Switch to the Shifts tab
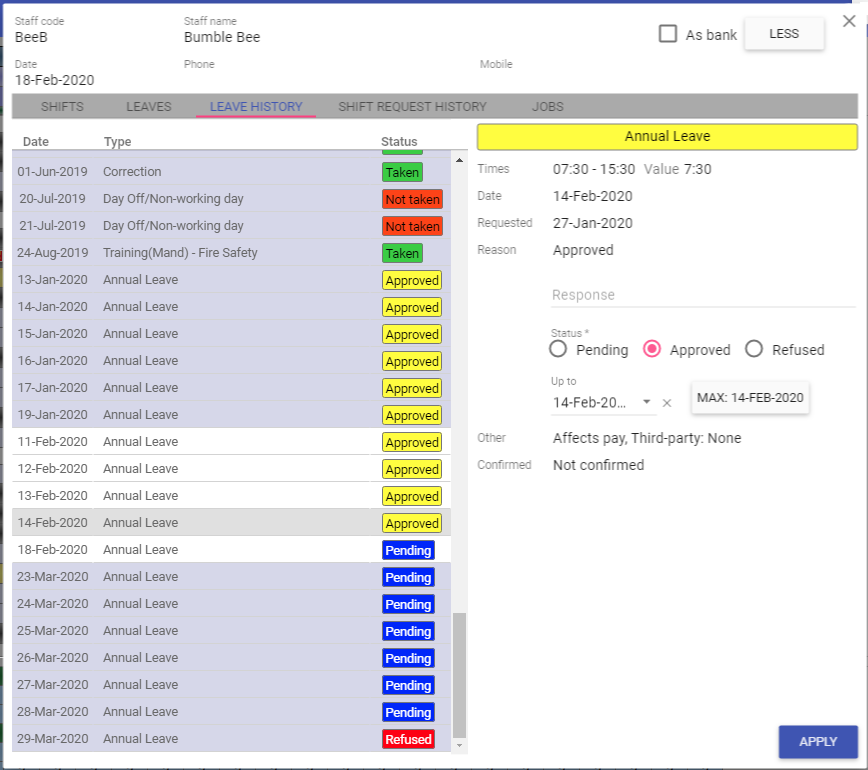The height and width of the screenshot is (770, 868). pyautogui.click(x=62, y=107)
